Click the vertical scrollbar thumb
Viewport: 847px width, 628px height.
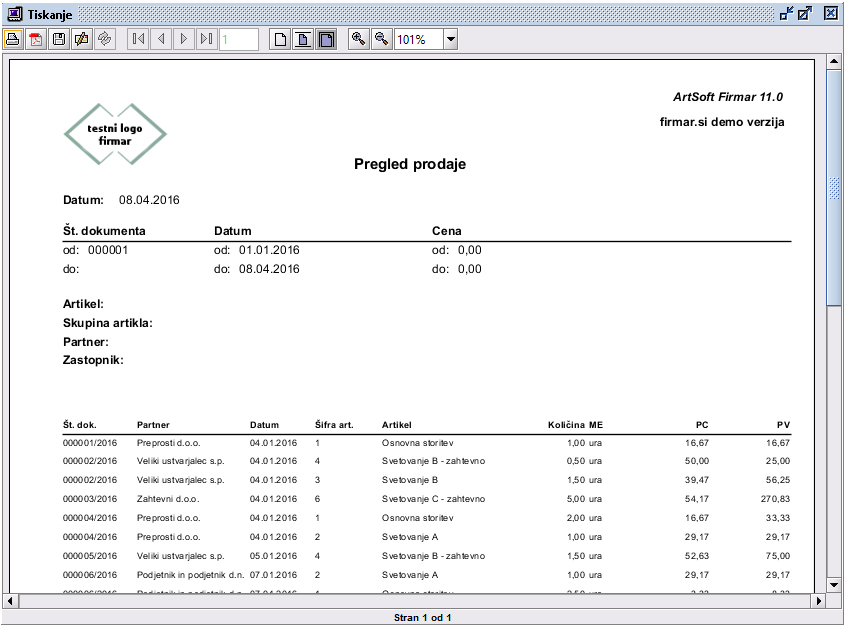pos(834,187)
